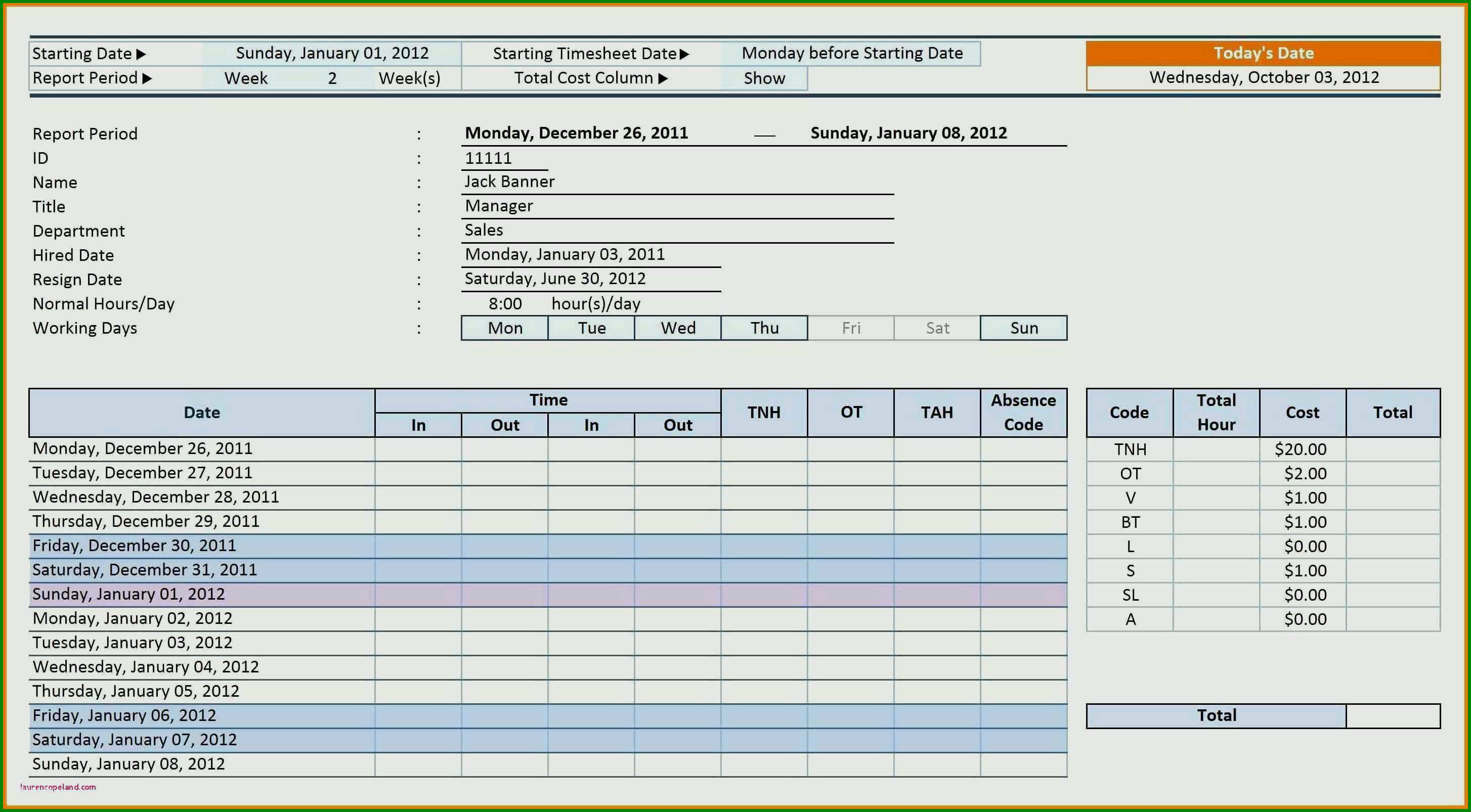Select the row Friday, January 06, 2012
This screenshot has height=812, width=1471.
tap(548, 715)
